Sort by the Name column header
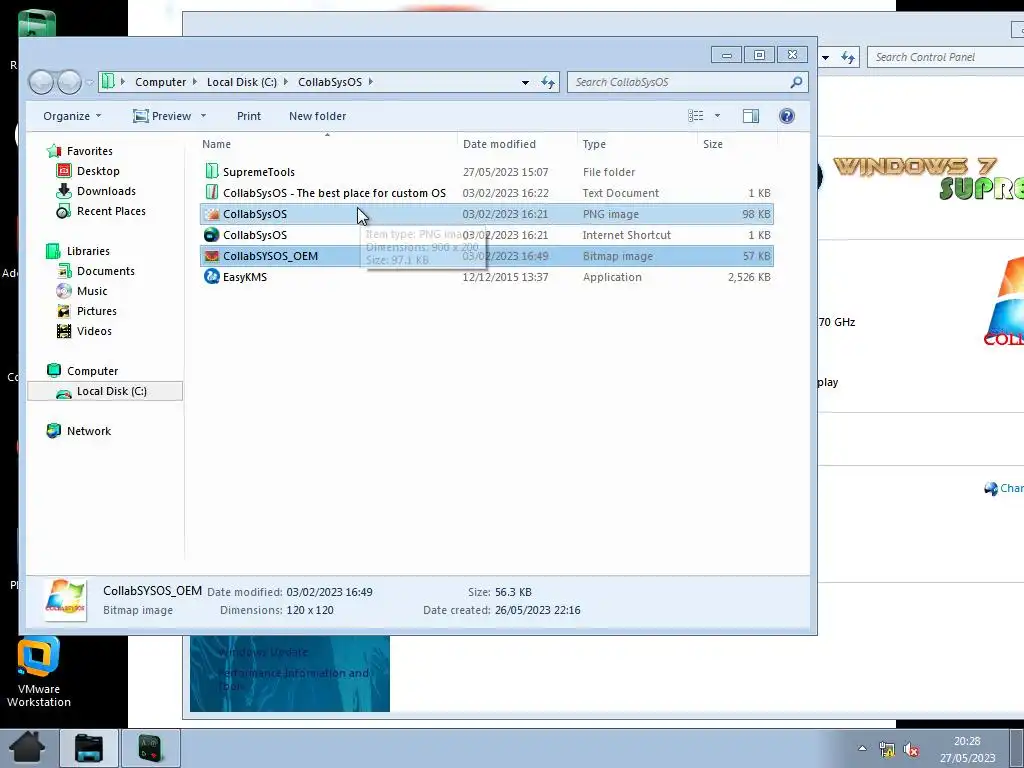The height and width of the screenshot is (768, 1024). 327,144
